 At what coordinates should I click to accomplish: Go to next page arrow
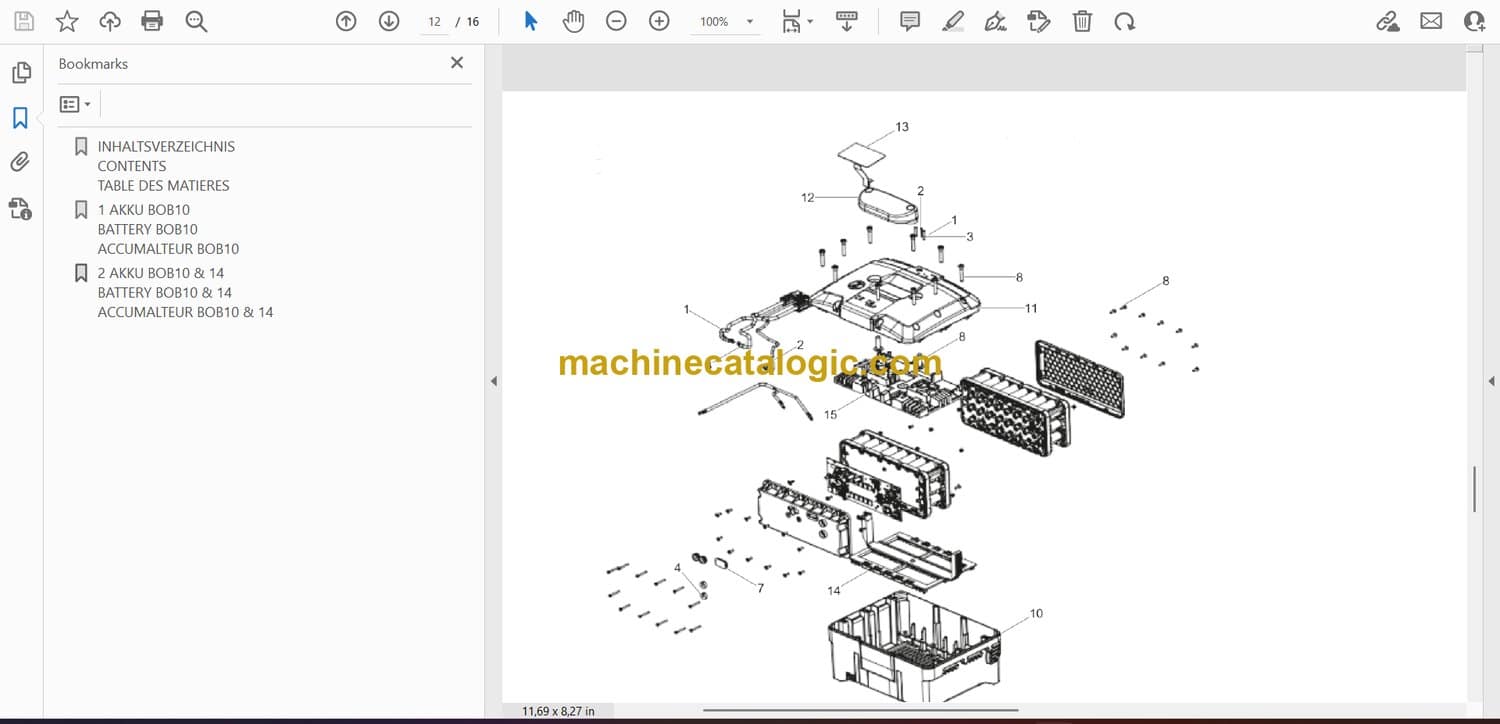click(x=389, y=21)
